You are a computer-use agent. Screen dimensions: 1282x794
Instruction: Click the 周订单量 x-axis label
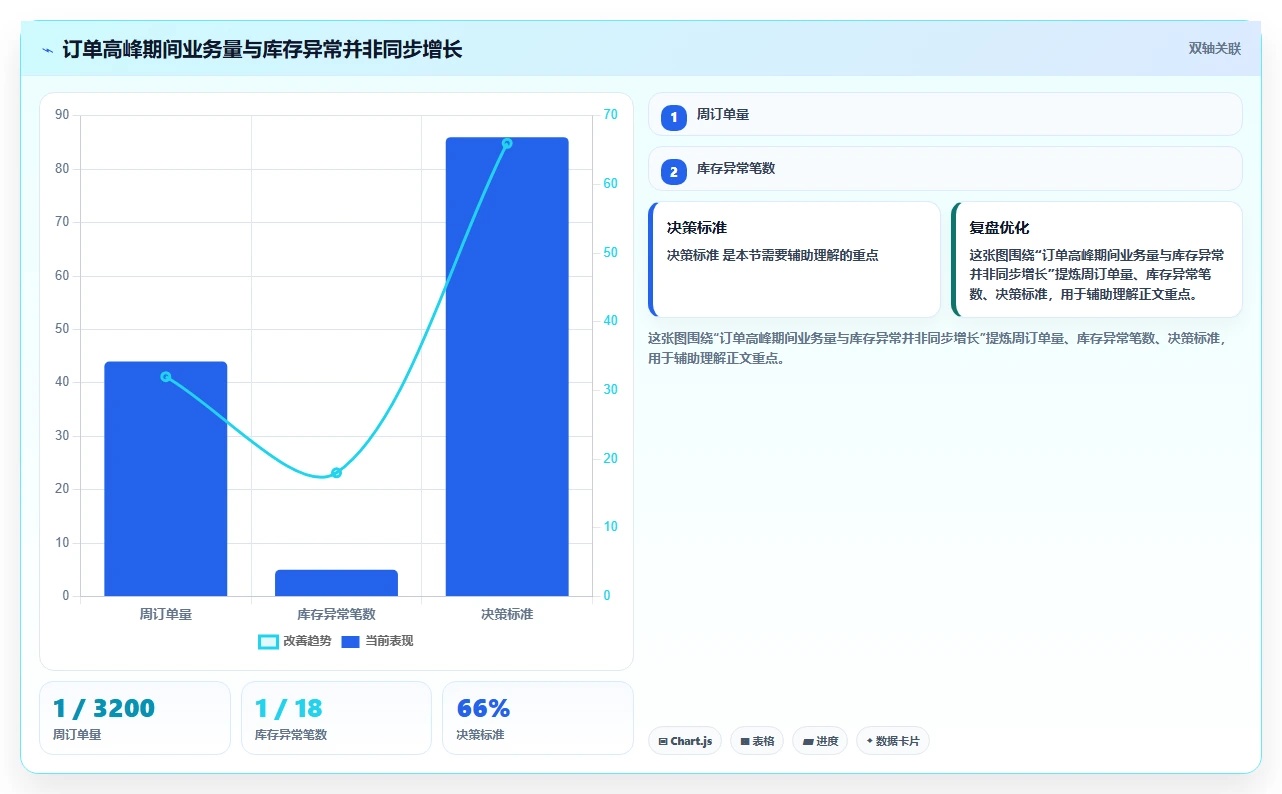pyautogui.click(x=166, y=614)
